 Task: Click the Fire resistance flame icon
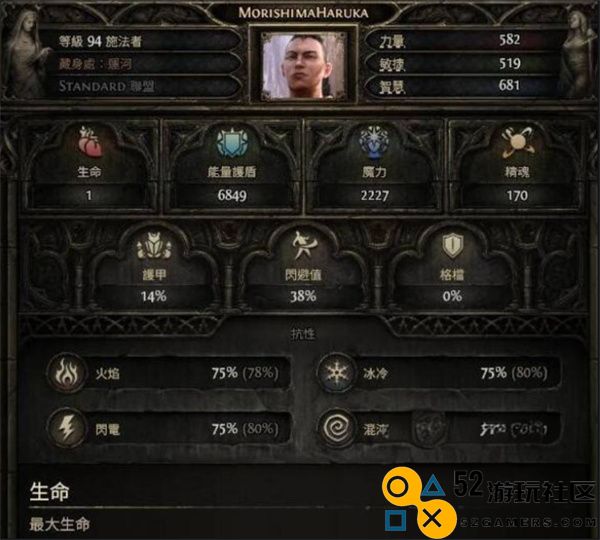click(x=67, y=373)
